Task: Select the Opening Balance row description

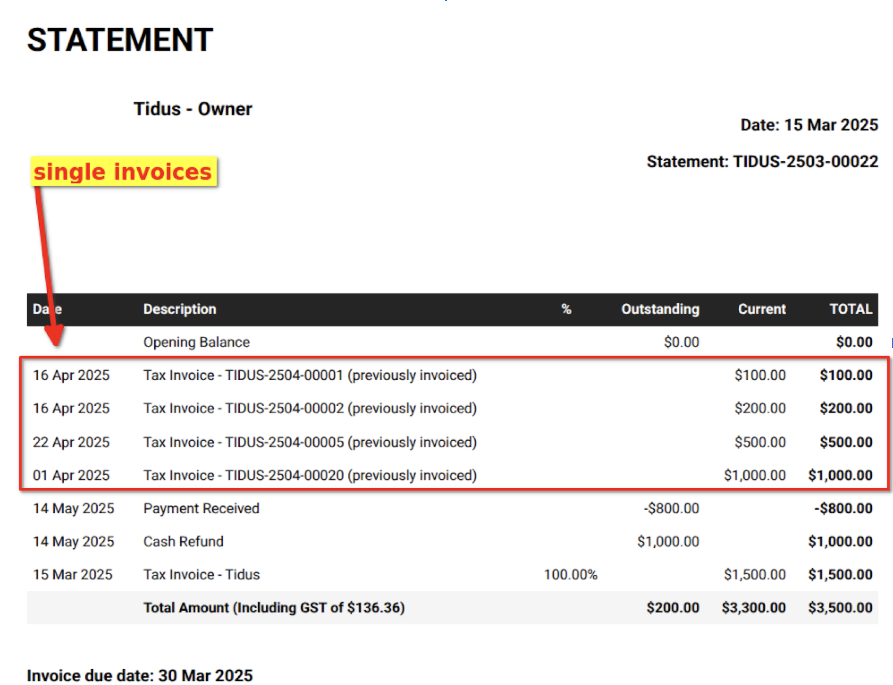Action: pyautogui.click(x=196, y=342)
